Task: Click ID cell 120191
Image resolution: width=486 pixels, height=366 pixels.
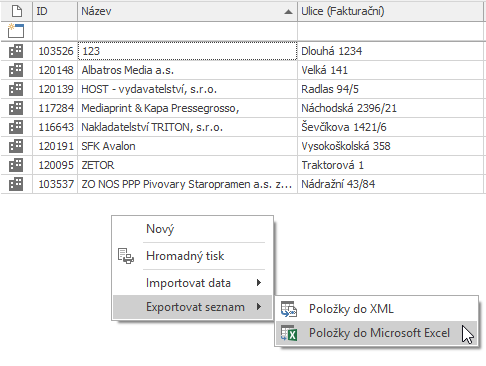Action: [55, 146]
